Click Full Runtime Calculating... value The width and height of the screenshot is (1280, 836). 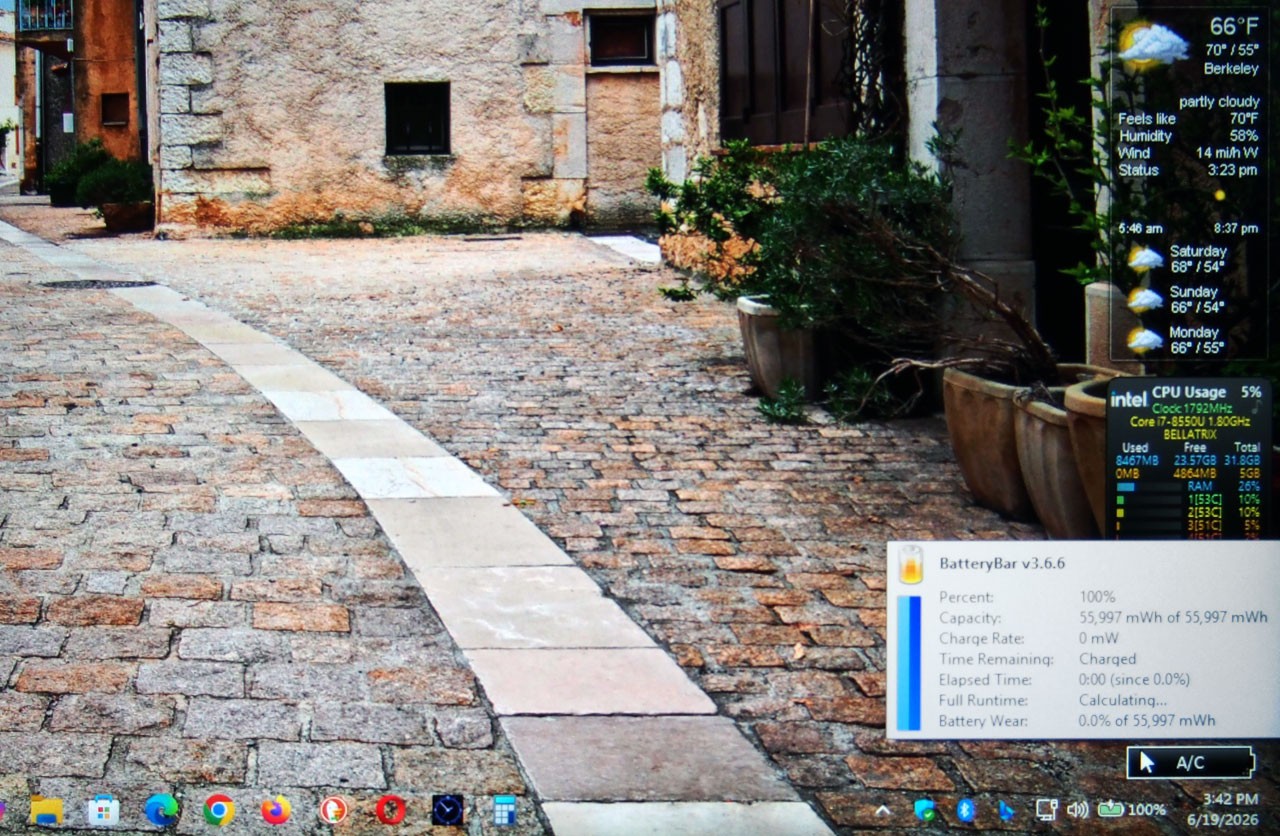coord(1122,700)
